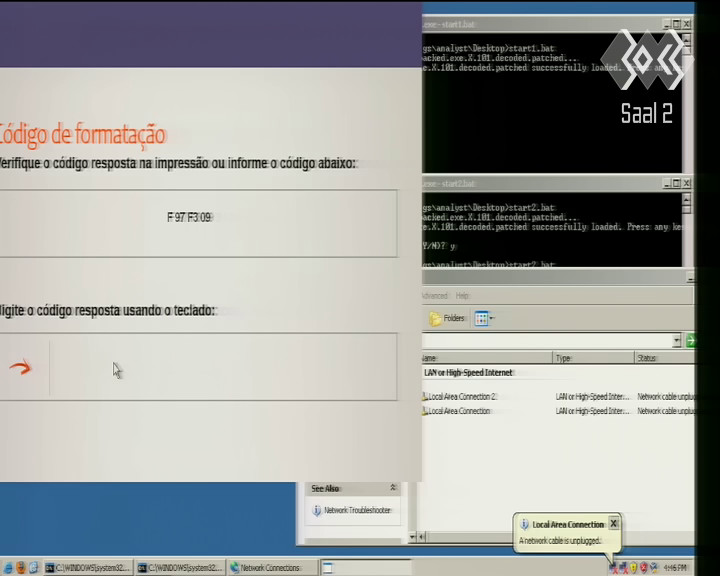The height and width of the screenshot is (576, 720).
Task: Maximize the start2.bat console window
Action: [x=677, y=183]
